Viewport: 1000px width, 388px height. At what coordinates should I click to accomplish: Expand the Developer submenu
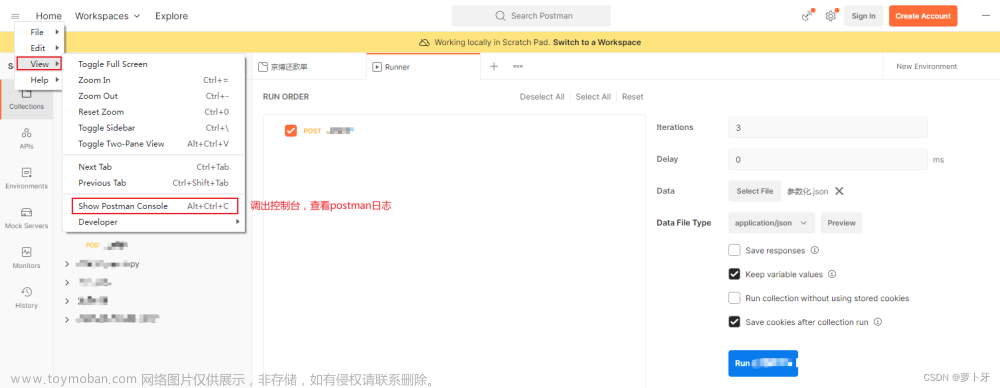[x=154, y=222]
